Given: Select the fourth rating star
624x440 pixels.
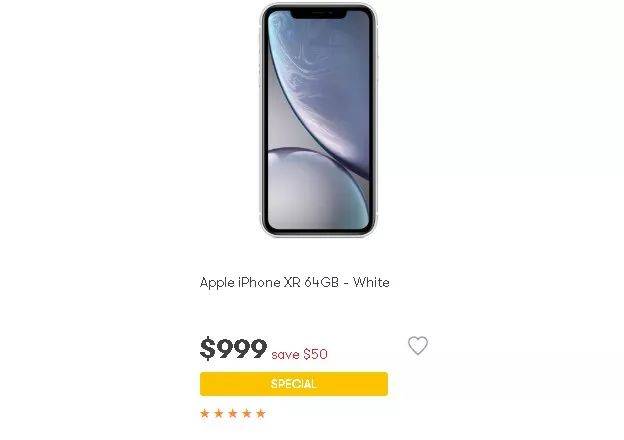Looking at the screenshot, I should 247,414.
